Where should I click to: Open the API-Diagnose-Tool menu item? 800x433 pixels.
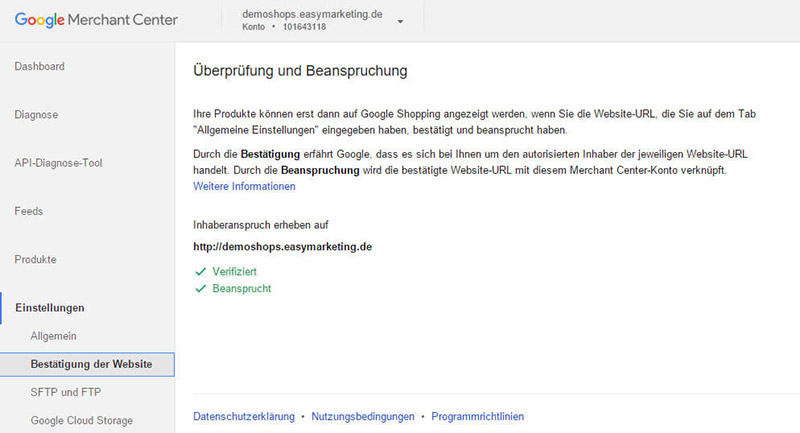click(x=58, y=163)
